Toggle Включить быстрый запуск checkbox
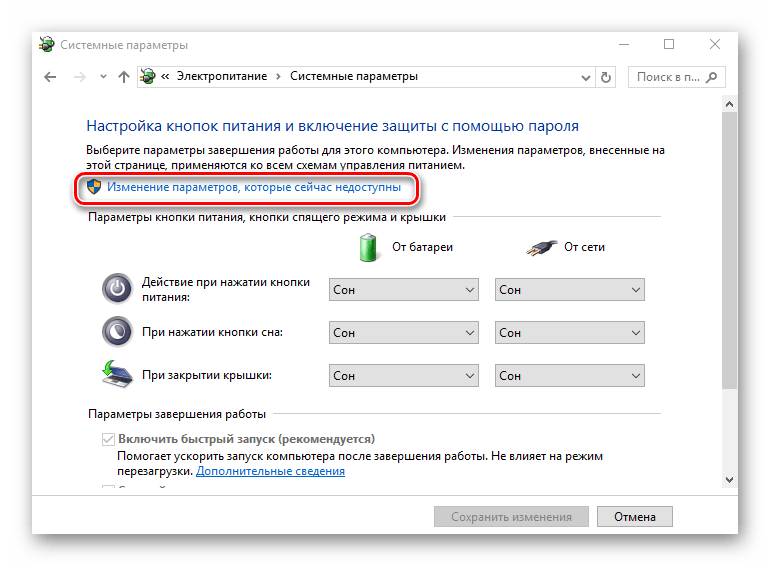Image resolution: width=770 pixels, height=566 pixels. [108, 439]
